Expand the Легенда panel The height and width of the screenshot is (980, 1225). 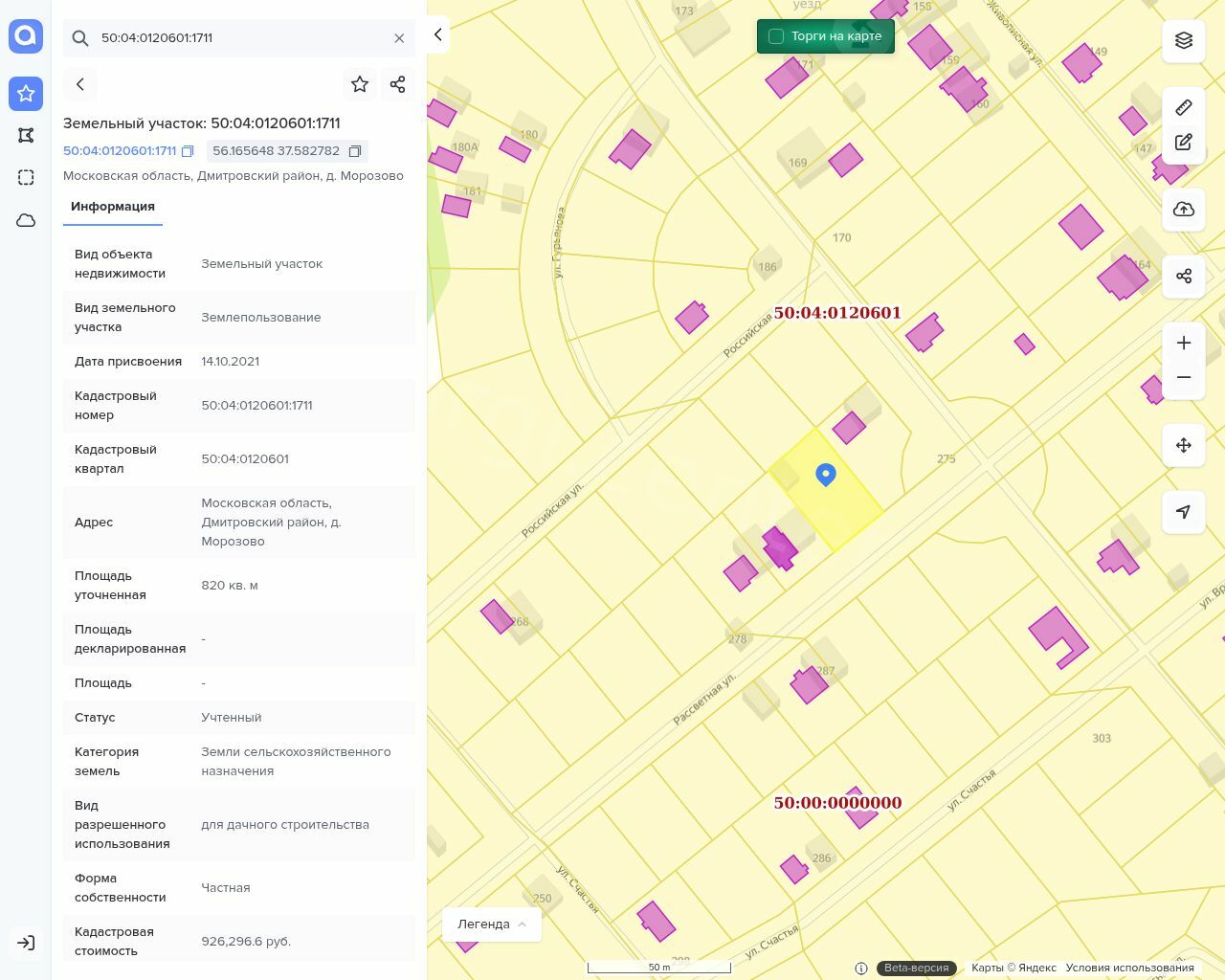492,924
